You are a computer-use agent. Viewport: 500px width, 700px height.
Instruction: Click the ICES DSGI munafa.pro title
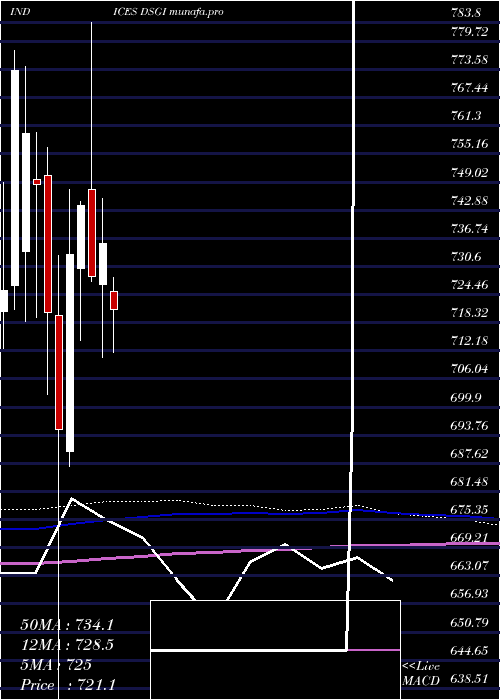(168, 12)
